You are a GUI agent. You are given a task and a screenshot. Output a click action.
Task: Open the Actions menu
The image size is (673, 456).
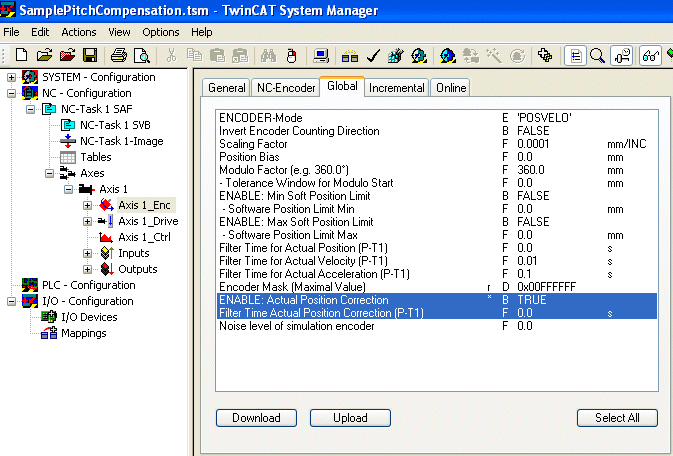pos(79,32)
